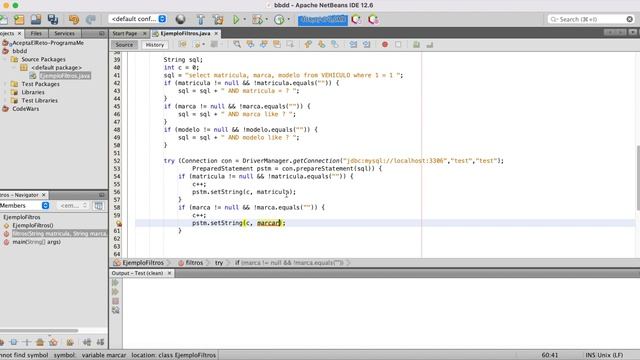
Task: Click error hint bulb on line 60
Action: (x=118, y=223)
